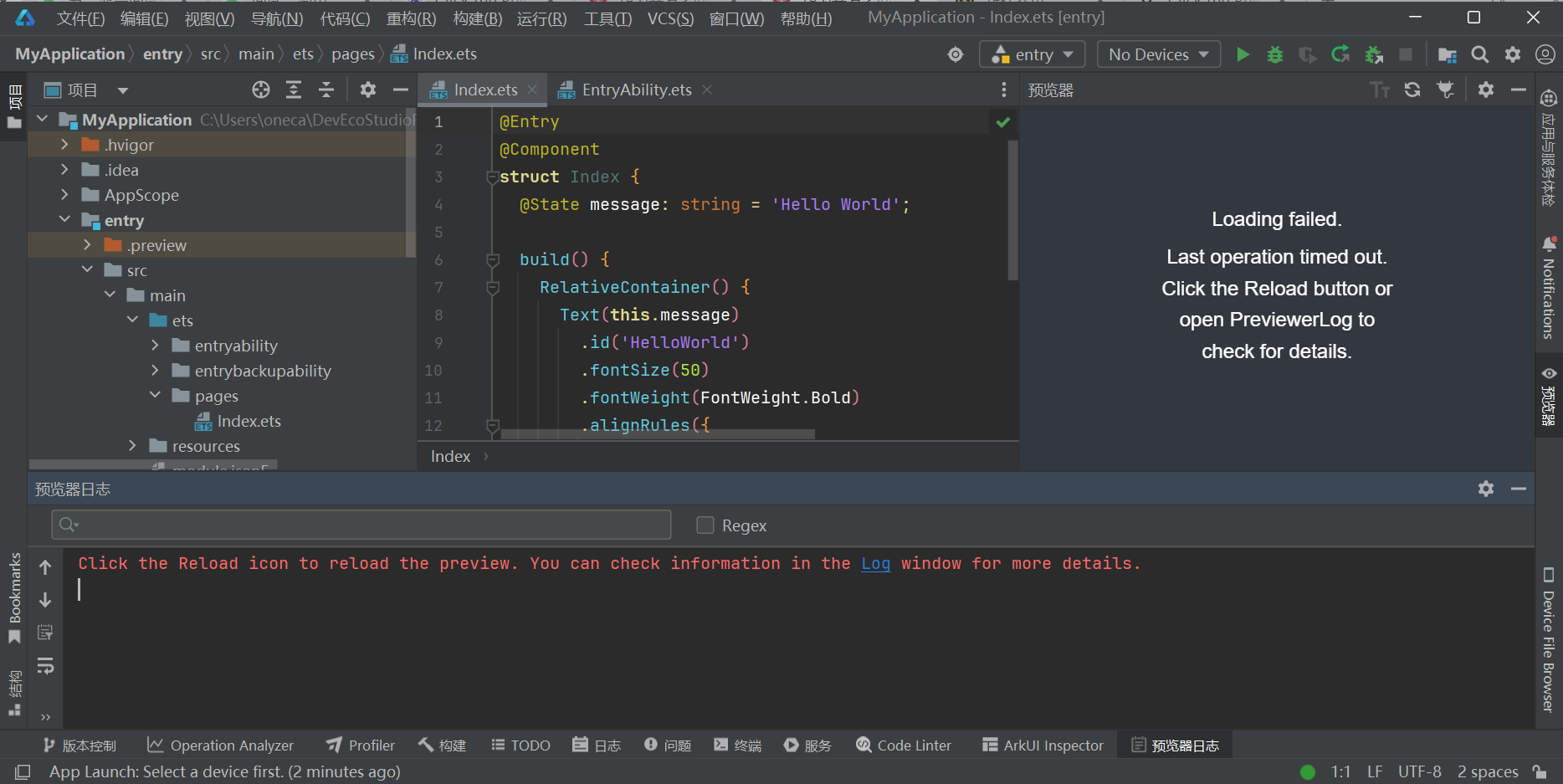Open editor tabs more options menu

(x=1004, y=90)
